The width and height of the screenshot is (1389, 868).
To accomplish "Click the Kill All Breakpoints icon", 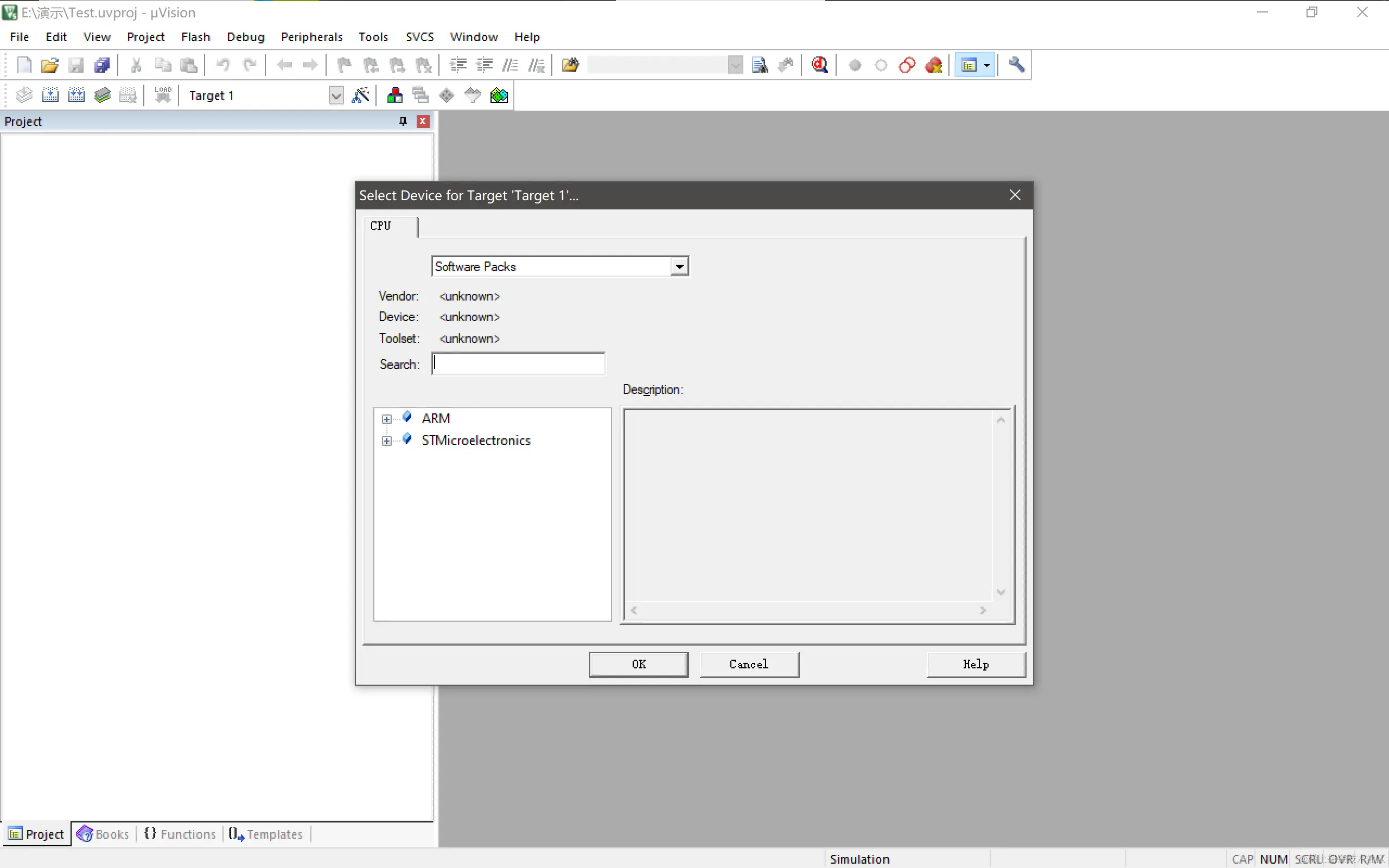I will [x=934, y=65].
